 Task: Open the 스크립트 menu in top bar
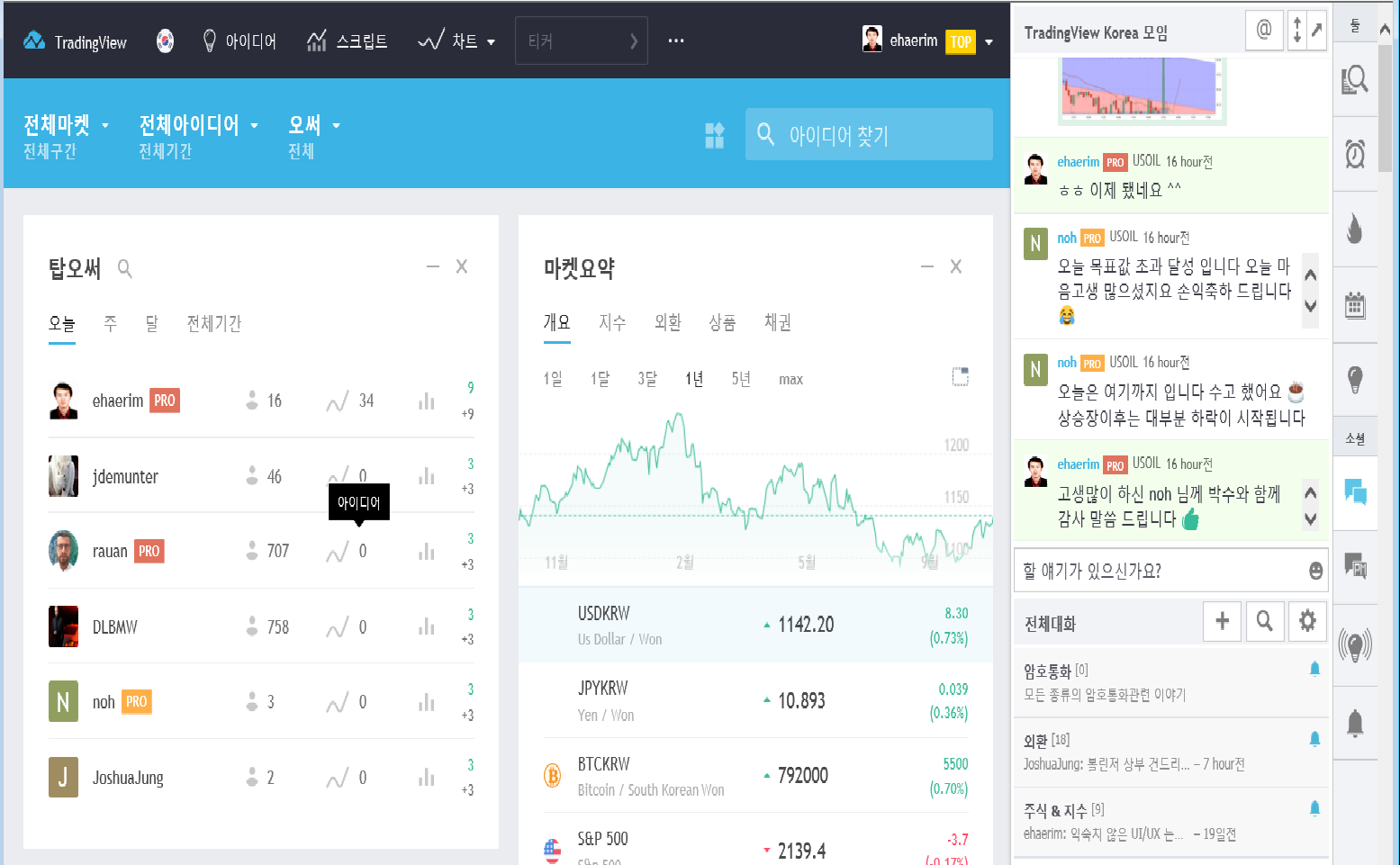pyautogui.click(x=347, y=41)
